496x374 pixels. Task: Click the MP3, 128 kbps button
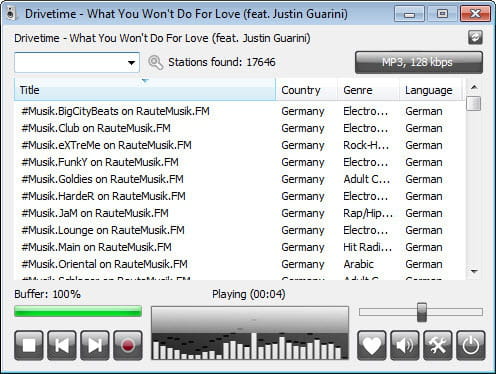(x=419, y=62)
